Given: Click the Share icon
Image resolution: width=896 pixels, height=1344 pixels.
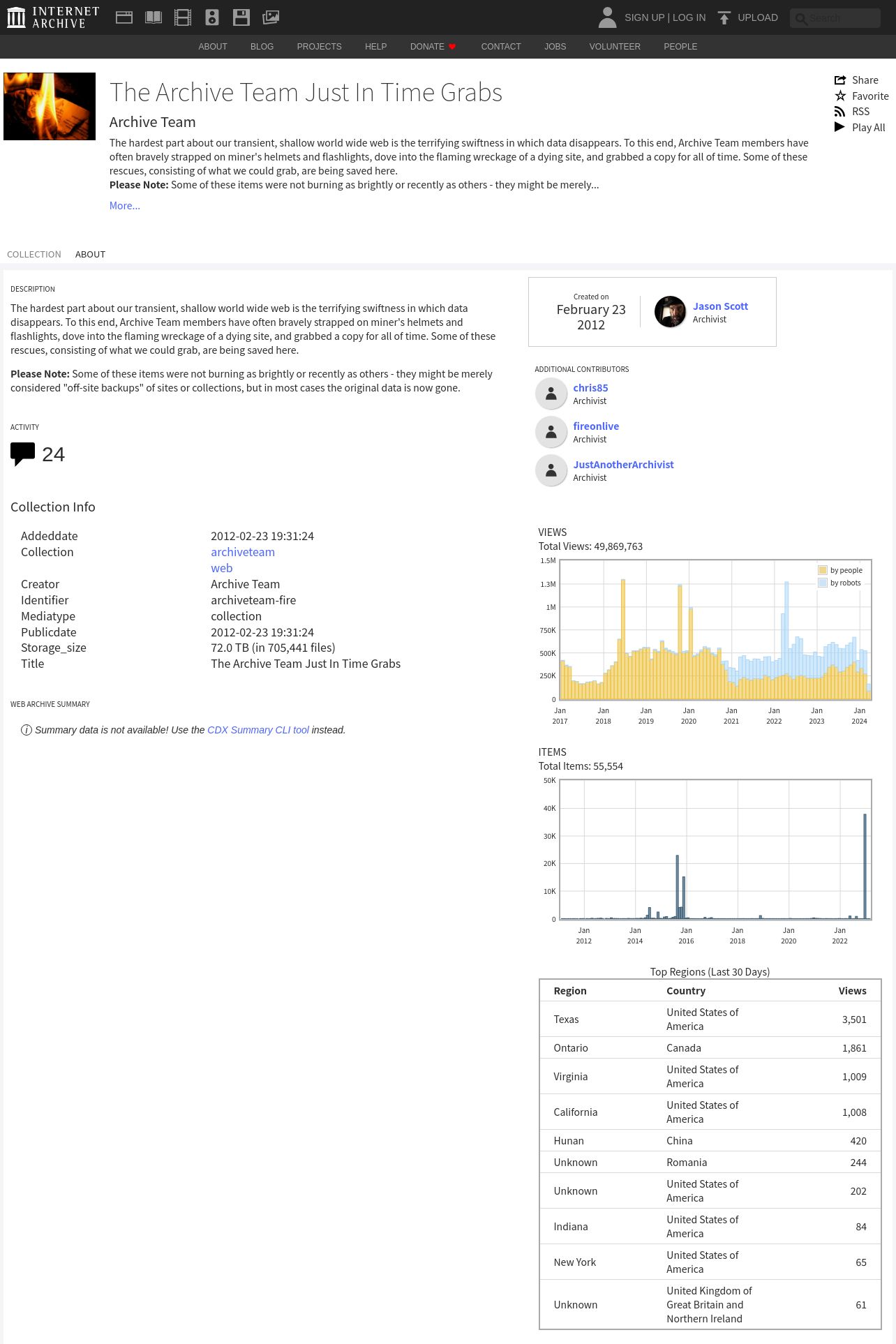Looking at the screenshot, I should click(x=840, y=80).
